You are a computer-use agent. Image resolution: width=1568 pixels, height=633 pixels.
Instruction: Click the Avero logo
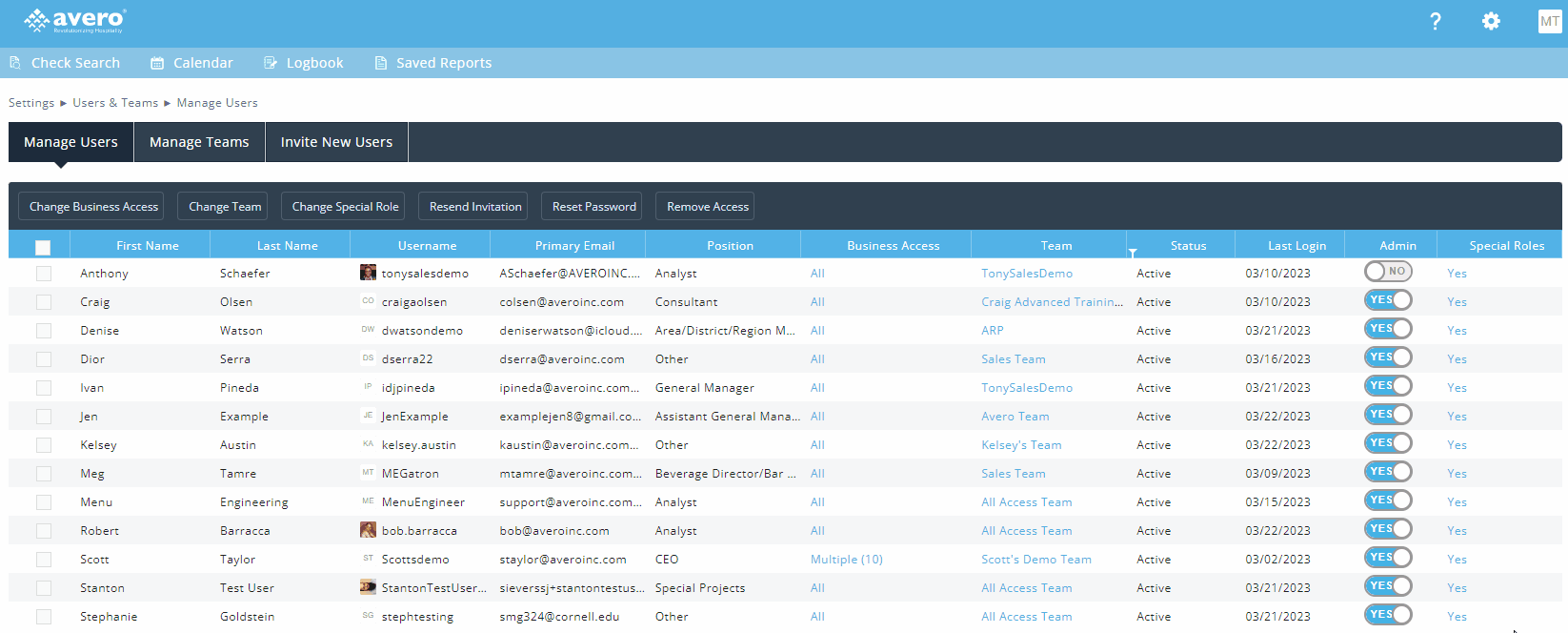tap(75, 21)
